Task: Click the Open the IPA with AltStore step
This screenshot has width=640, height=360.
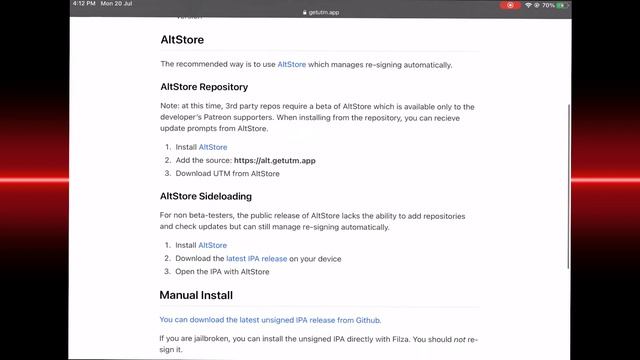Action: pyautogui.click(x=222, y=272)
